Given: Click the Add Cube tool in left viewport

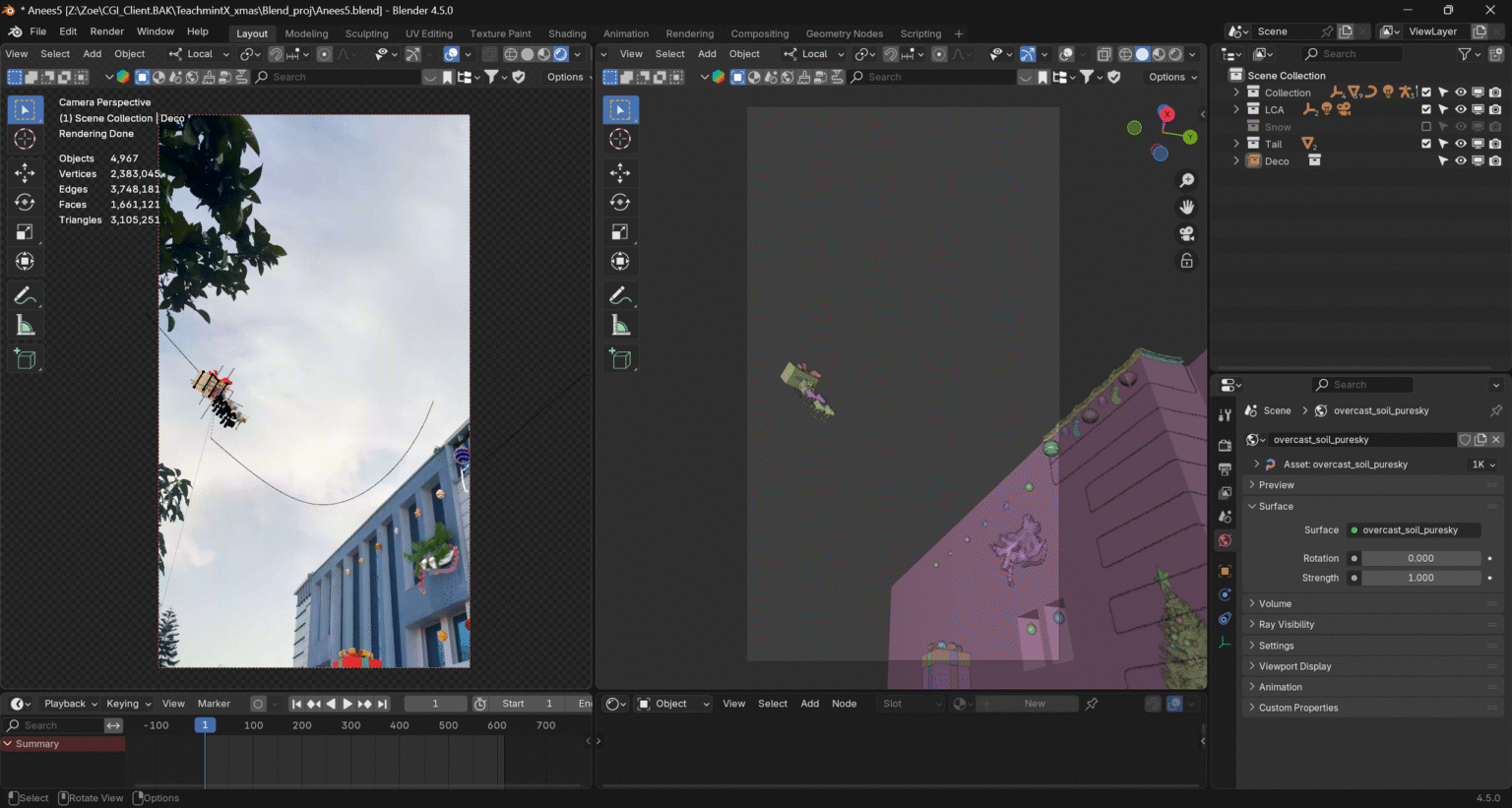Looking at the screenshot, I should (x=26, y=359).
